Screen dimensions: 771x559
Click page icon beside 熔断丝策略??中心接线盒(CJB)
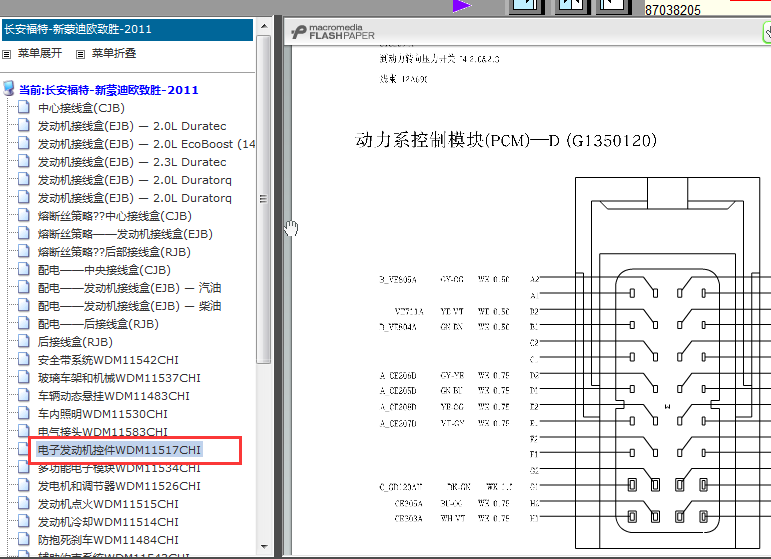point(24,215)
